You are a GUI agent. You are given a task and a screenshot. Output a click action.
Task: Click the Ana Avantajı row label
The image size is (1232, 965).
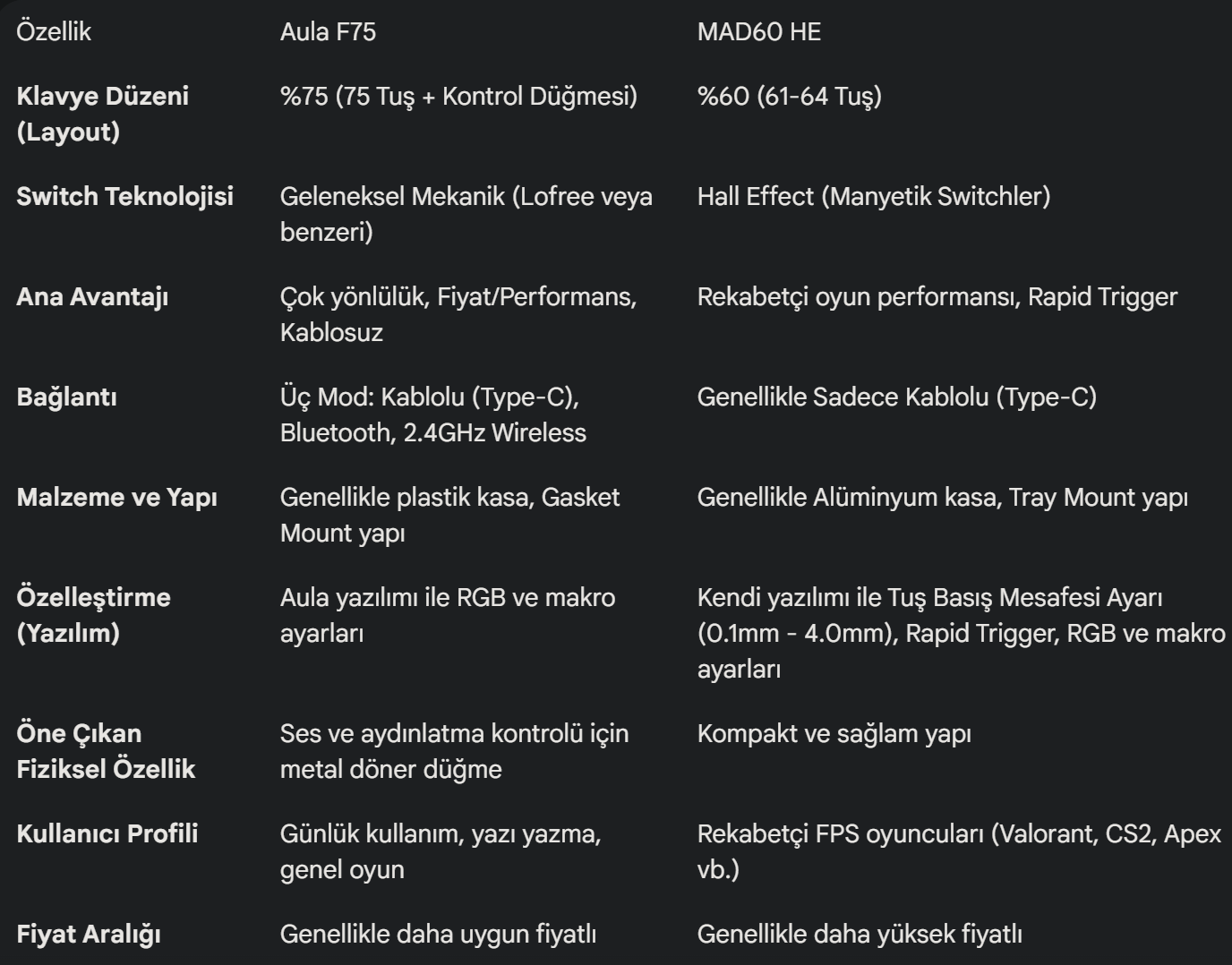point(92,297)
